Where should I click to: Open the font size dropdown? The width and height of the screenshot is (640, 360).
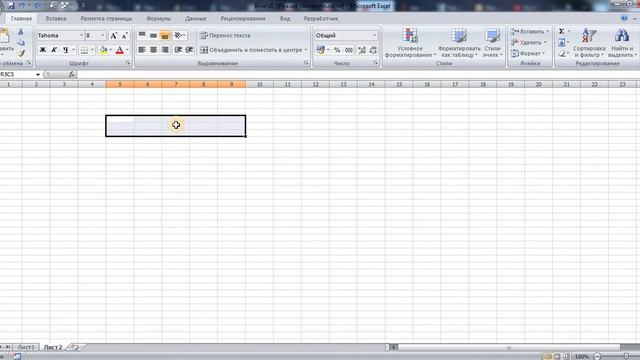point(103,36)
